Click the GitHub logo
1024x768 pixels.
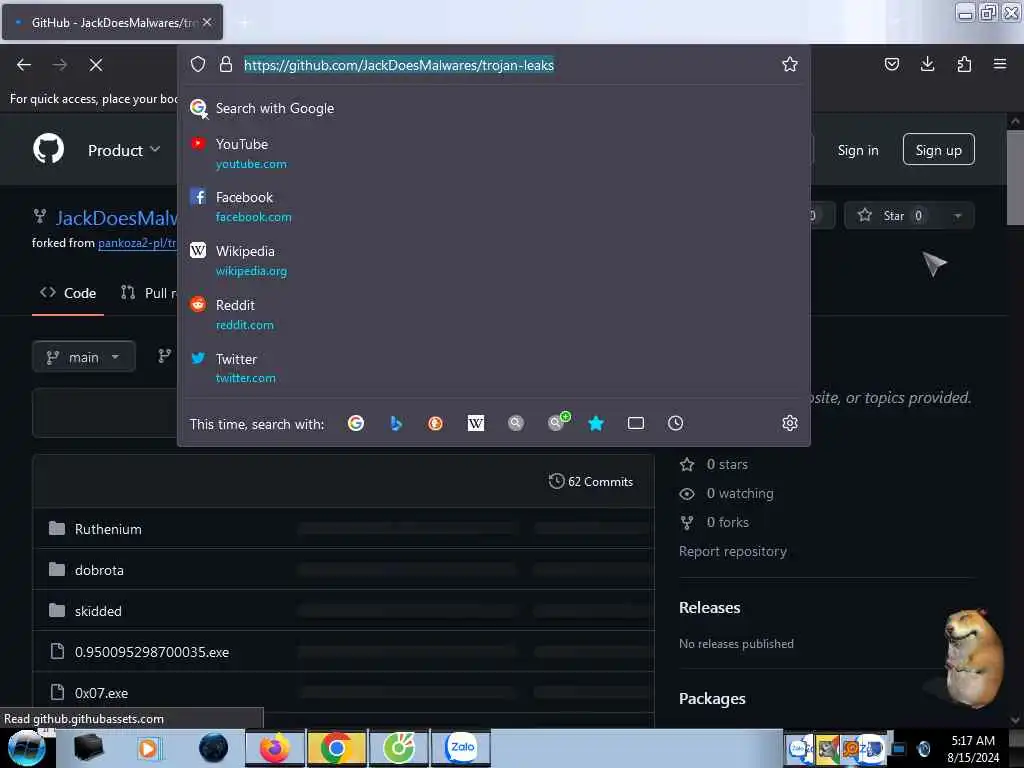(x=49, y=149)
